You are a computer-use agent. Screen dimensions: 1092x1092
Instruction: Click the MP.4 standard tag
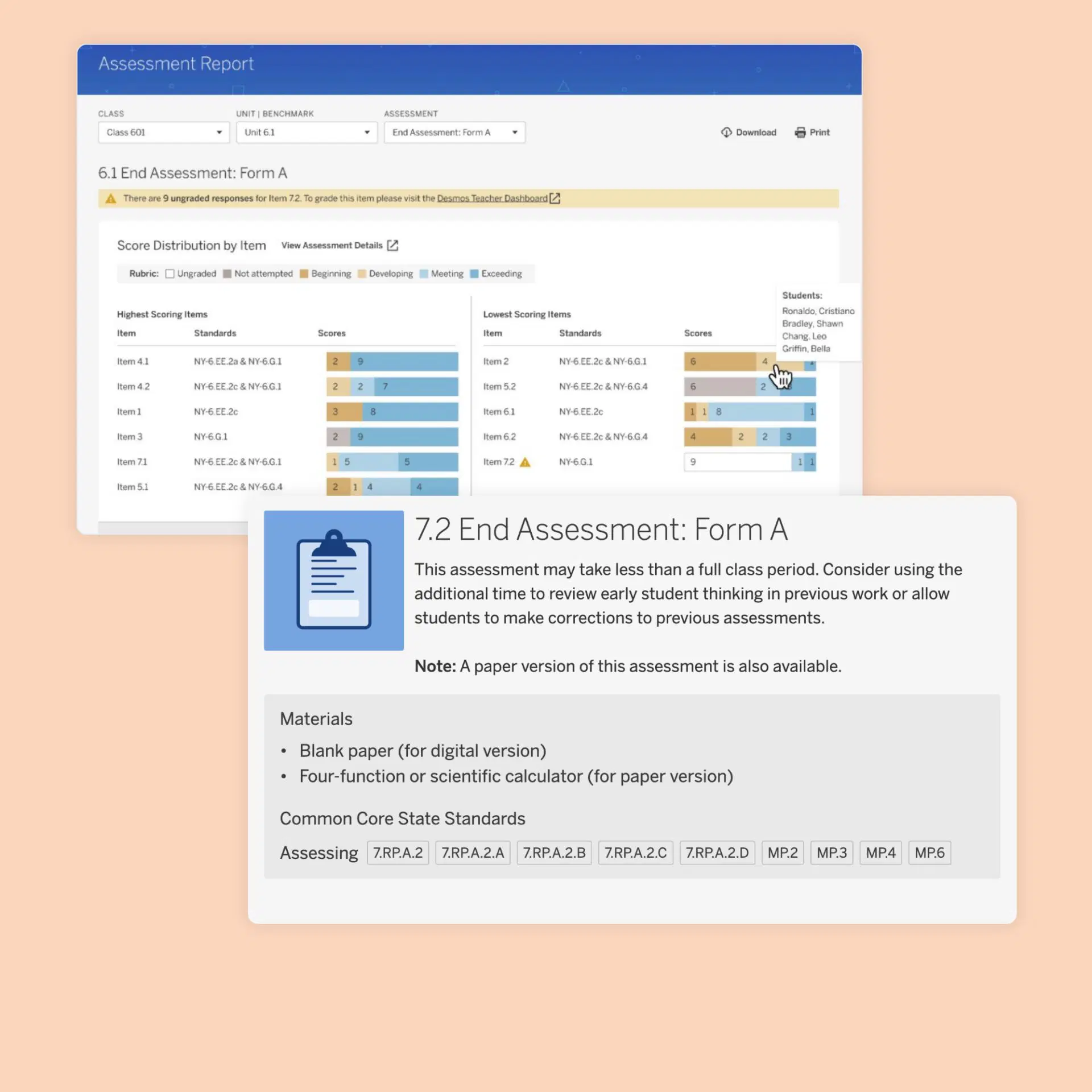(880, 853)
